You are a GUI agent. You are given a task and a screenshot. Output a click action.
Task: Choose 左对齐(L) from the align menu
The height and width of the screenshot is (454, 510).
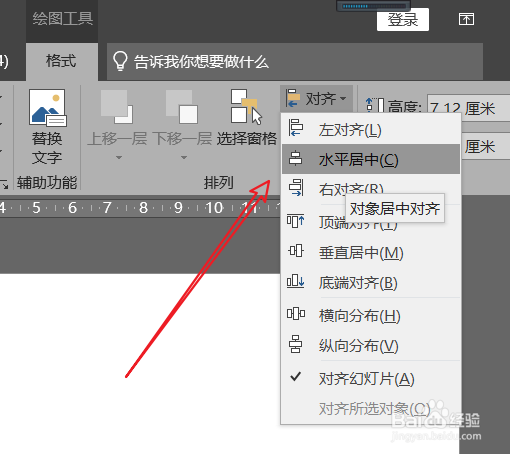pos(371,129)
